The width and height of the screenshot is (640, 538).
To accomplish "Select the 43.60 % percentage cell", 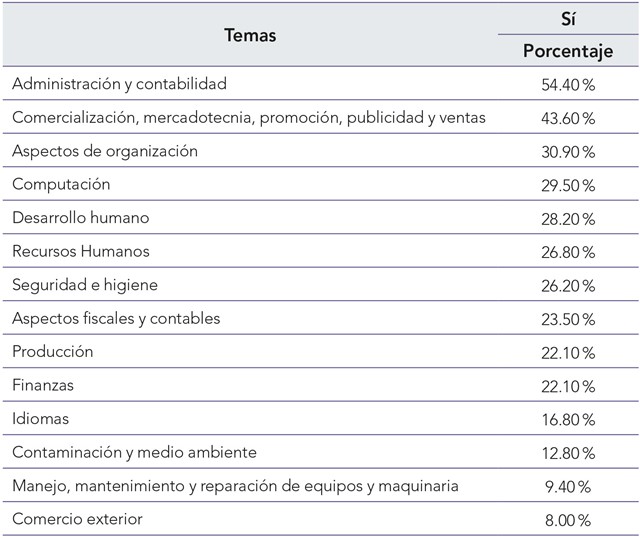I will point(567,118).
